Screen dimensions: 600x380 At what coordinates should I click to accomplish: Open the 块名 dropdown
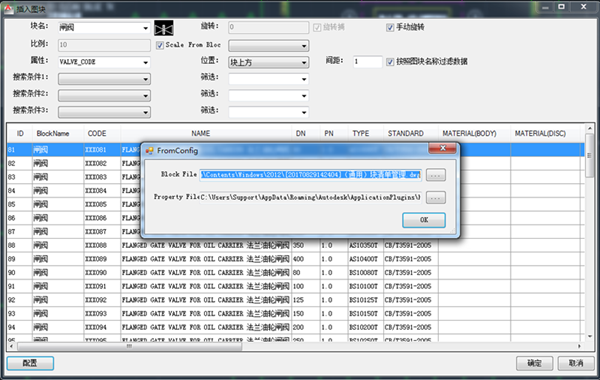coord(145,28)
